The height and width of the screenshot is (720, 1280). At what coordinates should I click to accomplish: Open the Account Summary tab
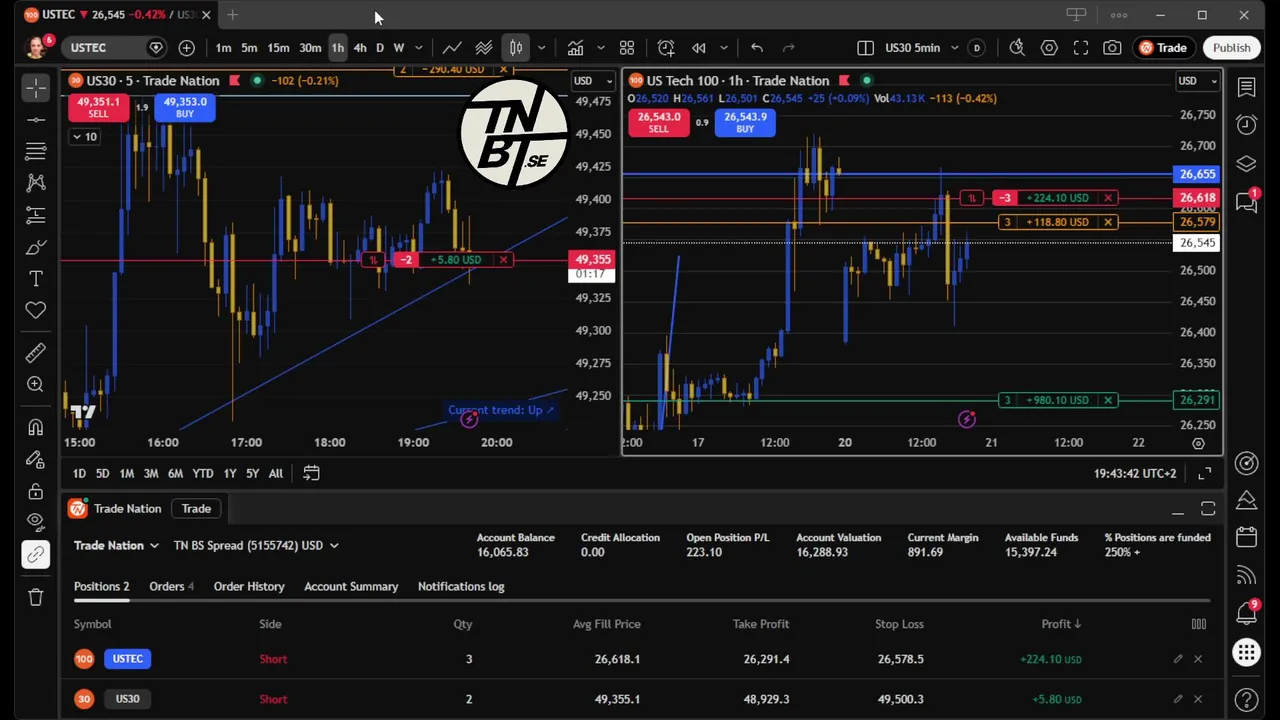pyautogui.click(x=351, y=587)
